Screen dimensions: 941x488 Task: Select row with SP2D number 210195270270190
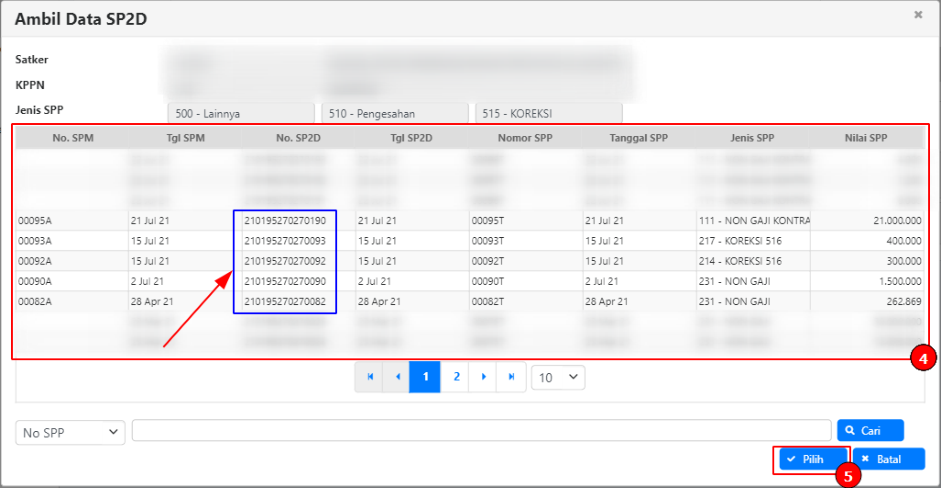click(285, 220)
